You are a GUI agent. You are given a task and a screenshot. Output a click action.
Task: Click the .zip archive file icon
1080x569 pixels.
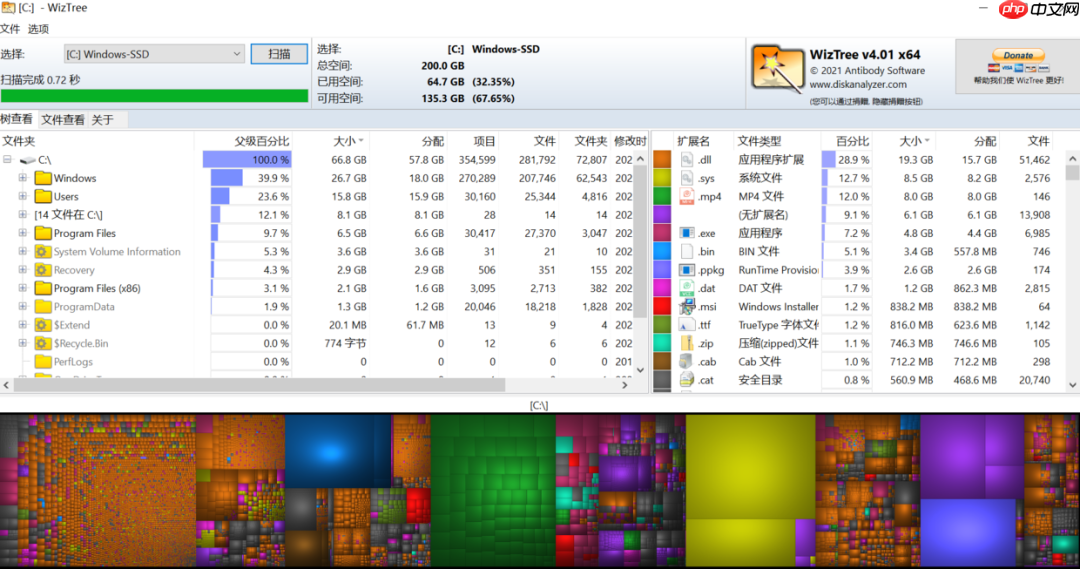click(687, 343)
